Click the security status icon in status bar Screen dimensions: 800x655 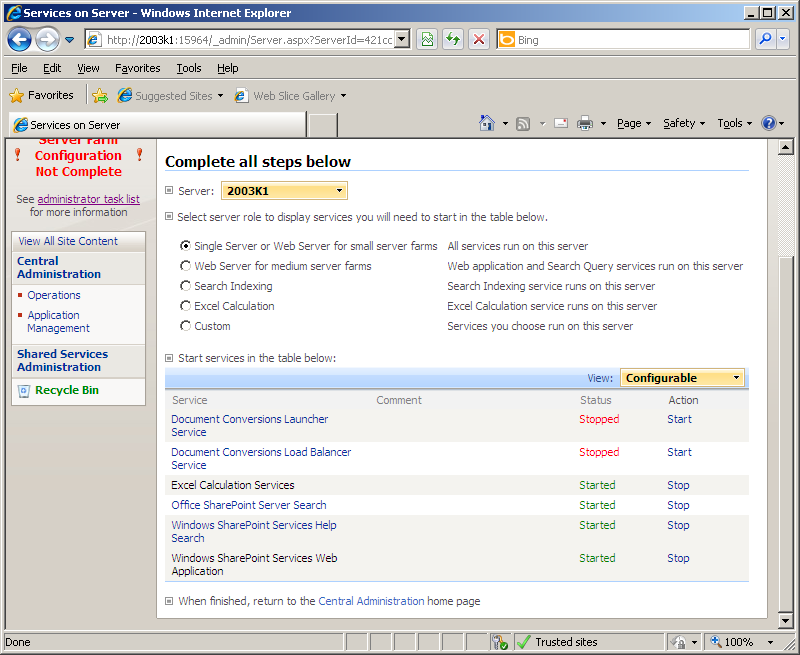click(500, 642)
